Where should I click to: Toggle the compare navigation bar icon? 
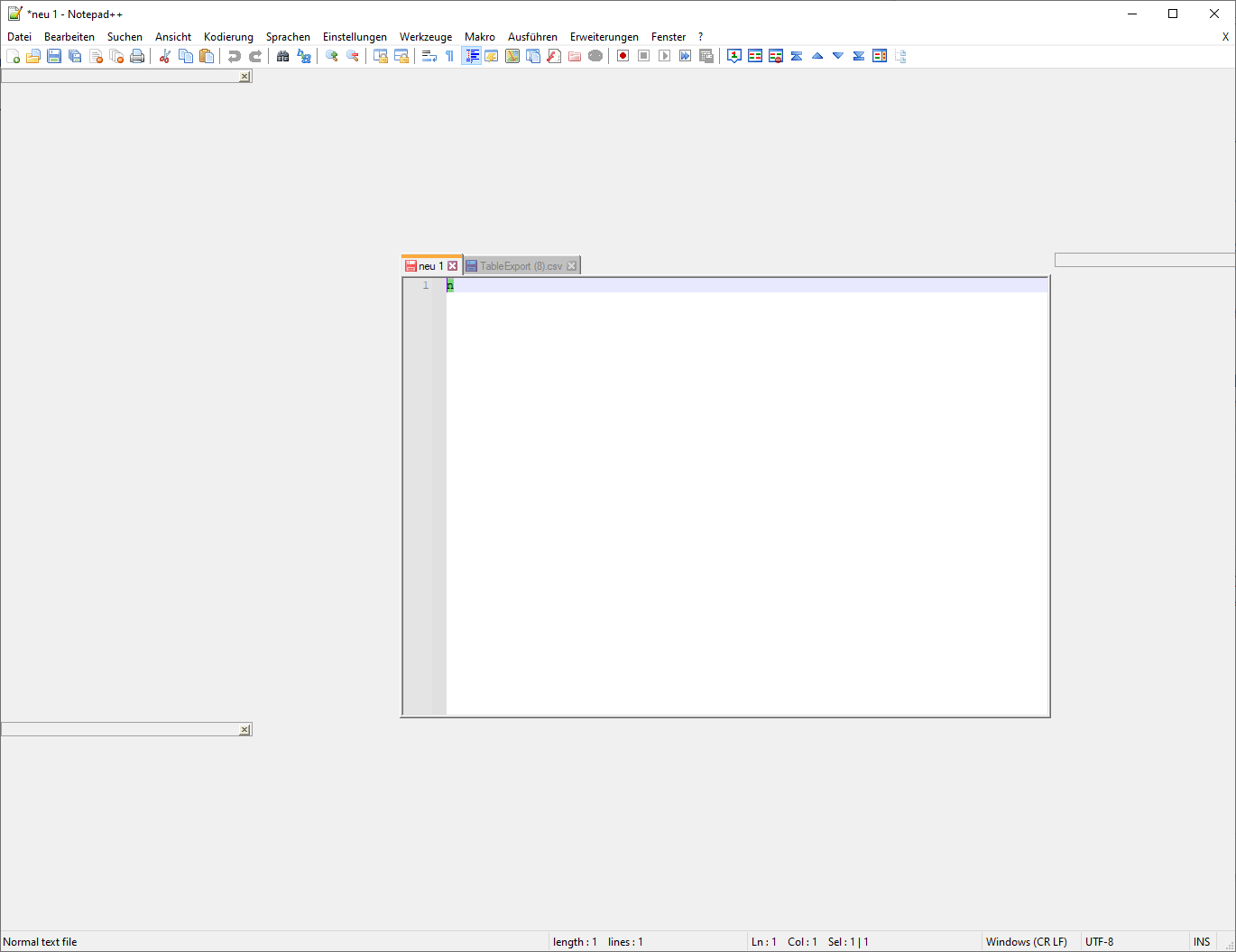click(x=880, y=56)
